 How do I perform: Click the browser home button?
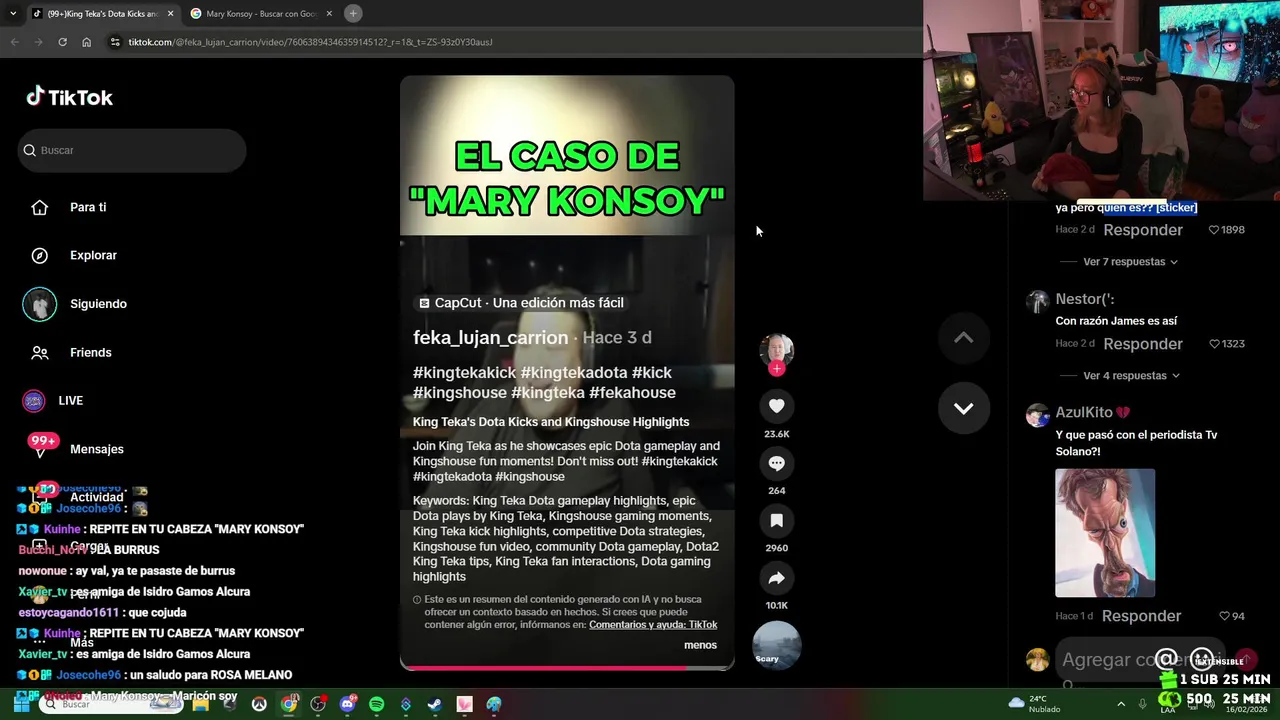tap(86, 42)
